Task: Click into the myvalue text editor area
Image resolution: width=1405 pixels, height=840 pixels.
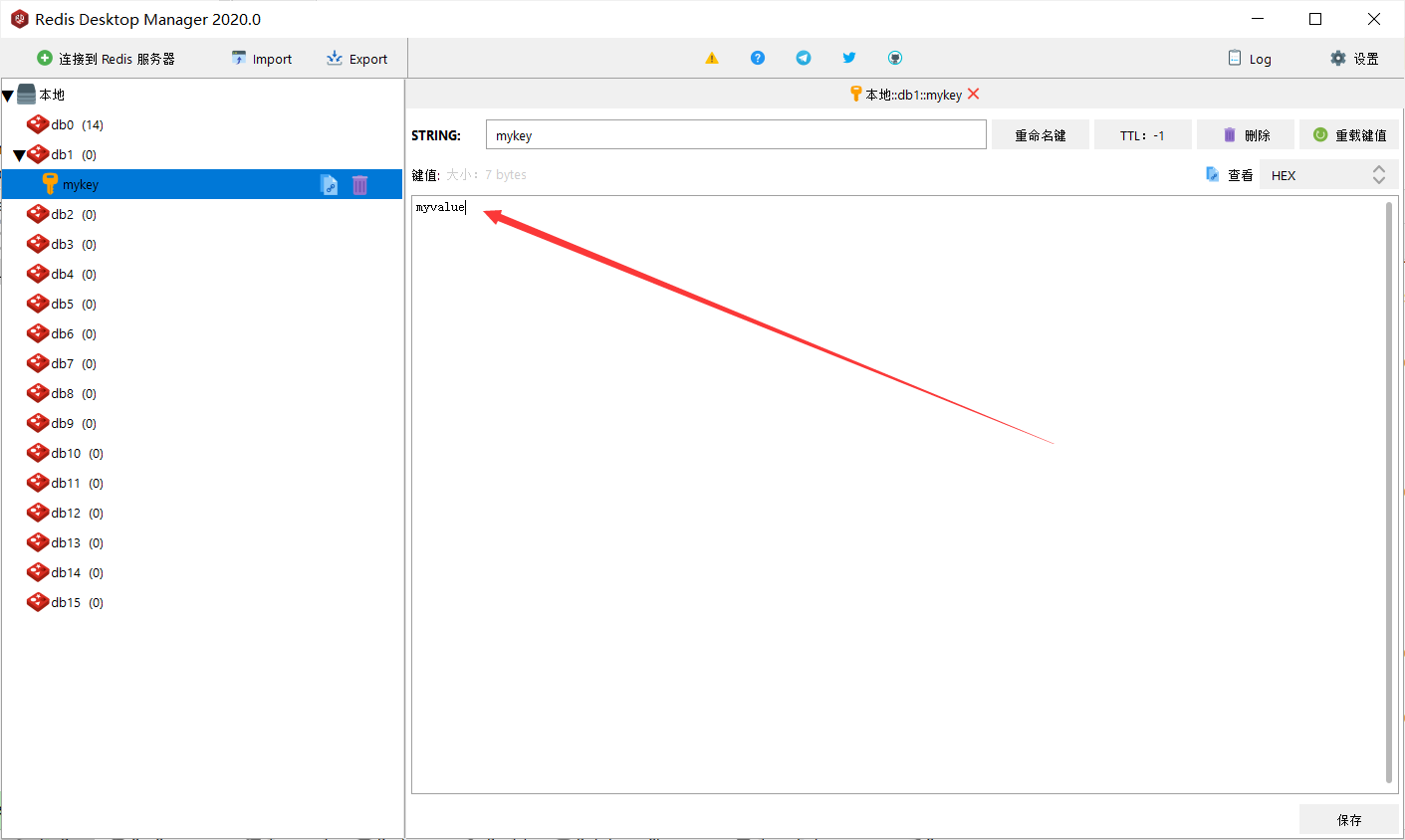Action: pos(897,495)
